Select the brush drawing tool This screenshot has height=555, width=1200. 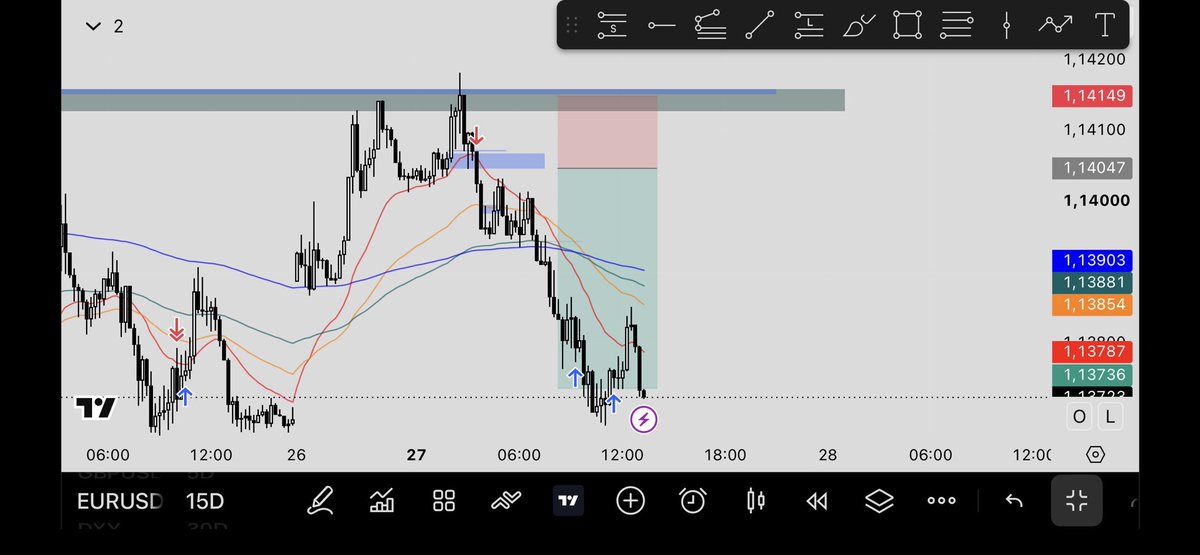(x=858, y=25)
